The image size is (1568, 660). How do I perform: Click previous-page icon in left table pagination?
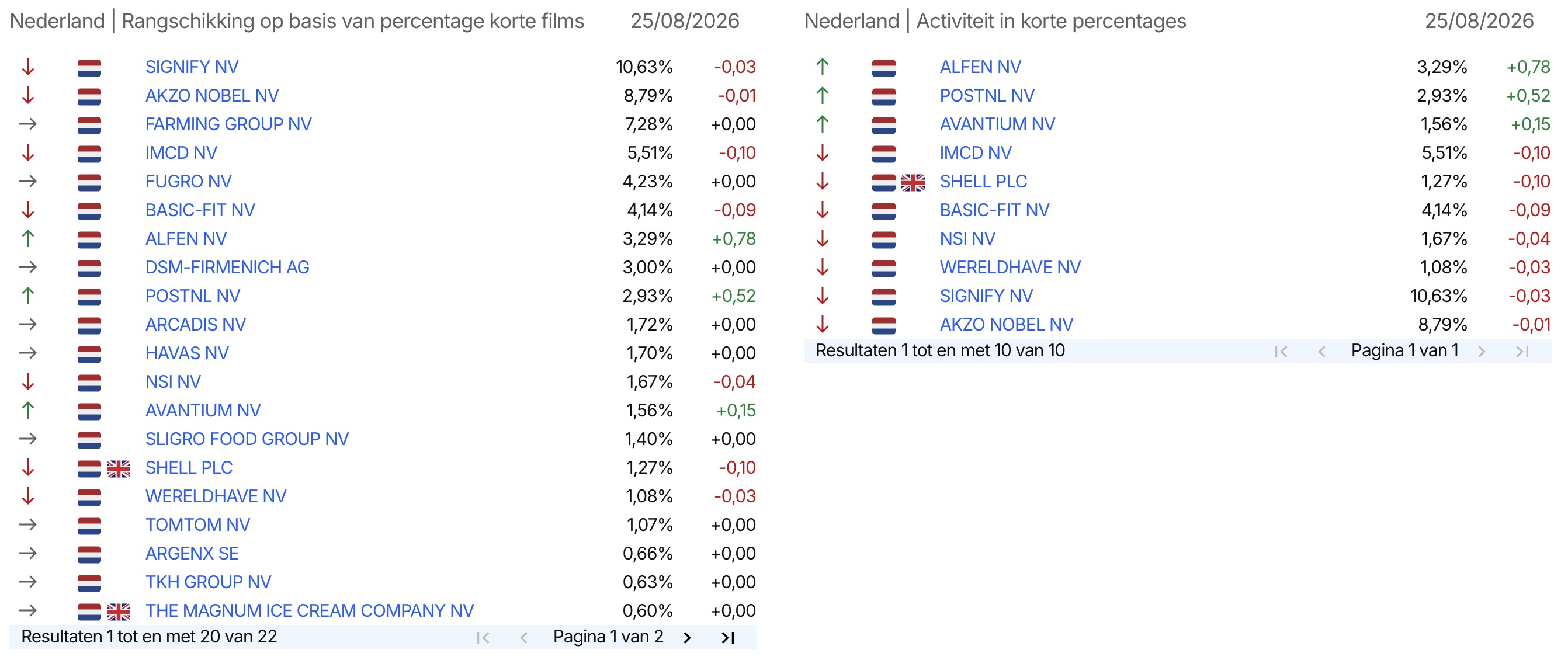(523, 637)
